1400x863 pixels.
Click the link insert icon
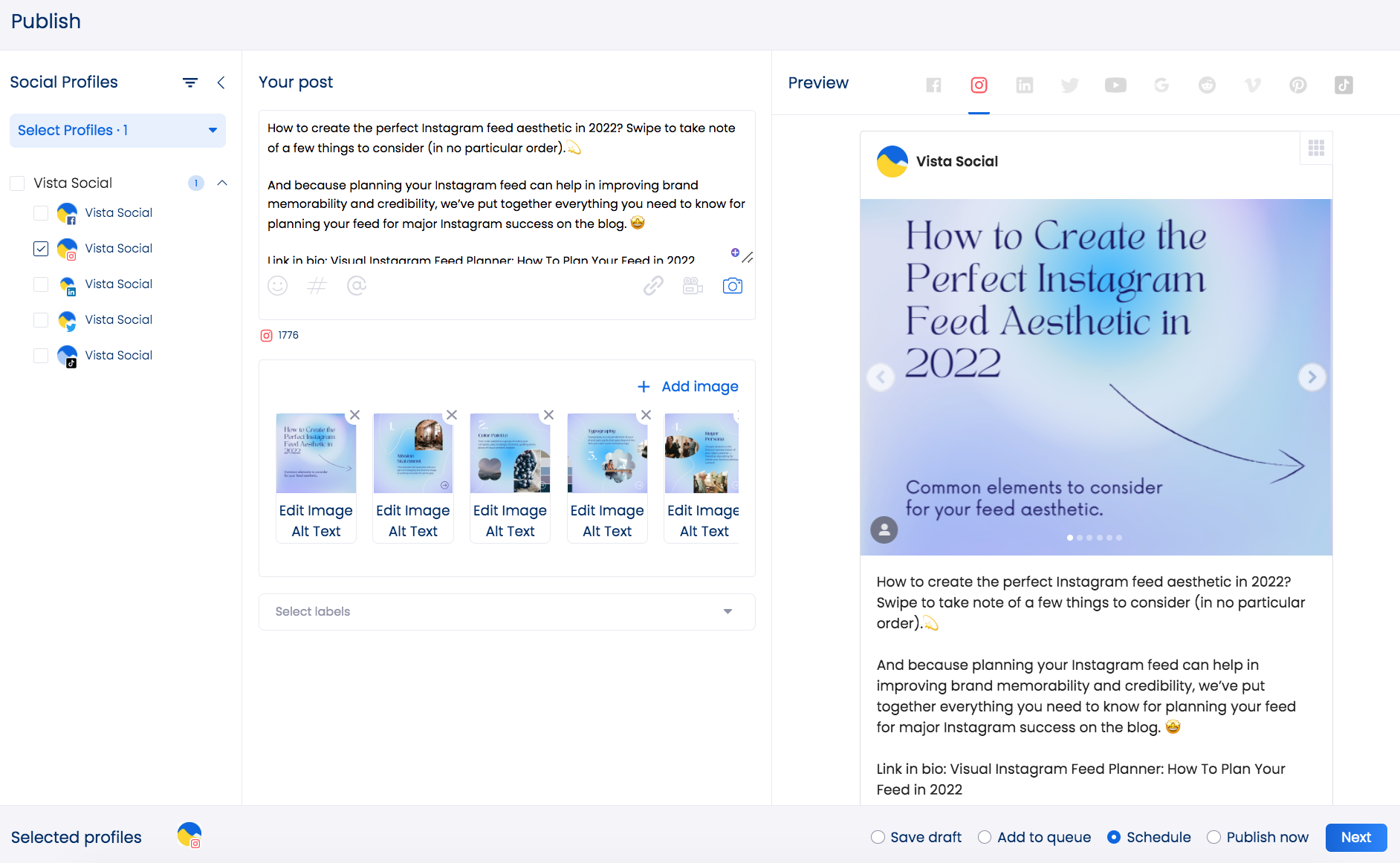653,286
